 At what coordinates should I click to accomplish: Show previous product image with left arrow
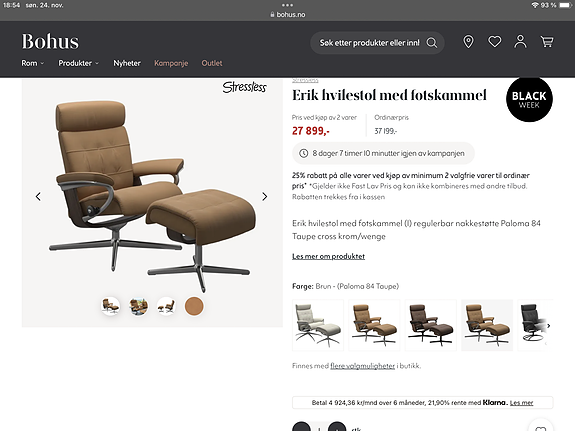click(x=38, y=197)
